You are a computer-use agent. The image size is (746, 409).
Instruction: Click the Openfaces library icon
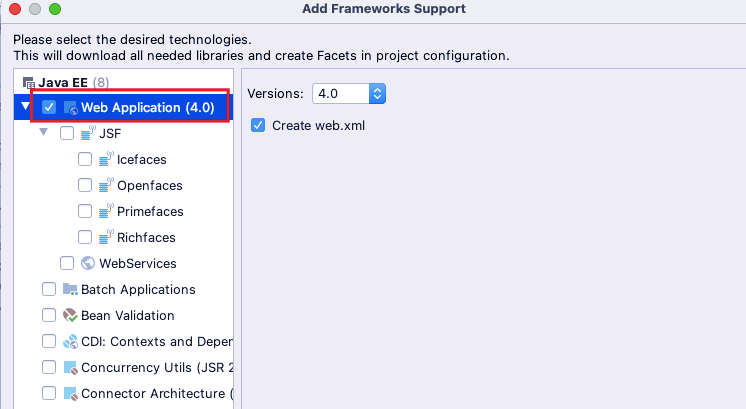tap(106, 185)
